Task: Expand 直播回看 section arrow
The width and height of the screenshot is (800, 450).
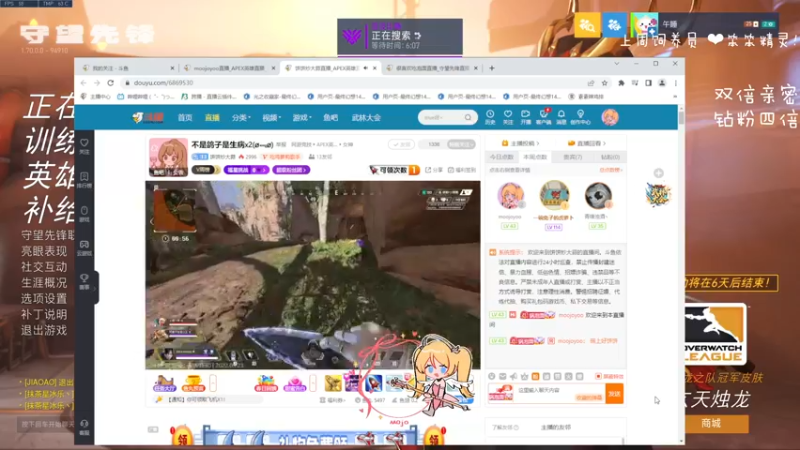Action: click(604, 143)
